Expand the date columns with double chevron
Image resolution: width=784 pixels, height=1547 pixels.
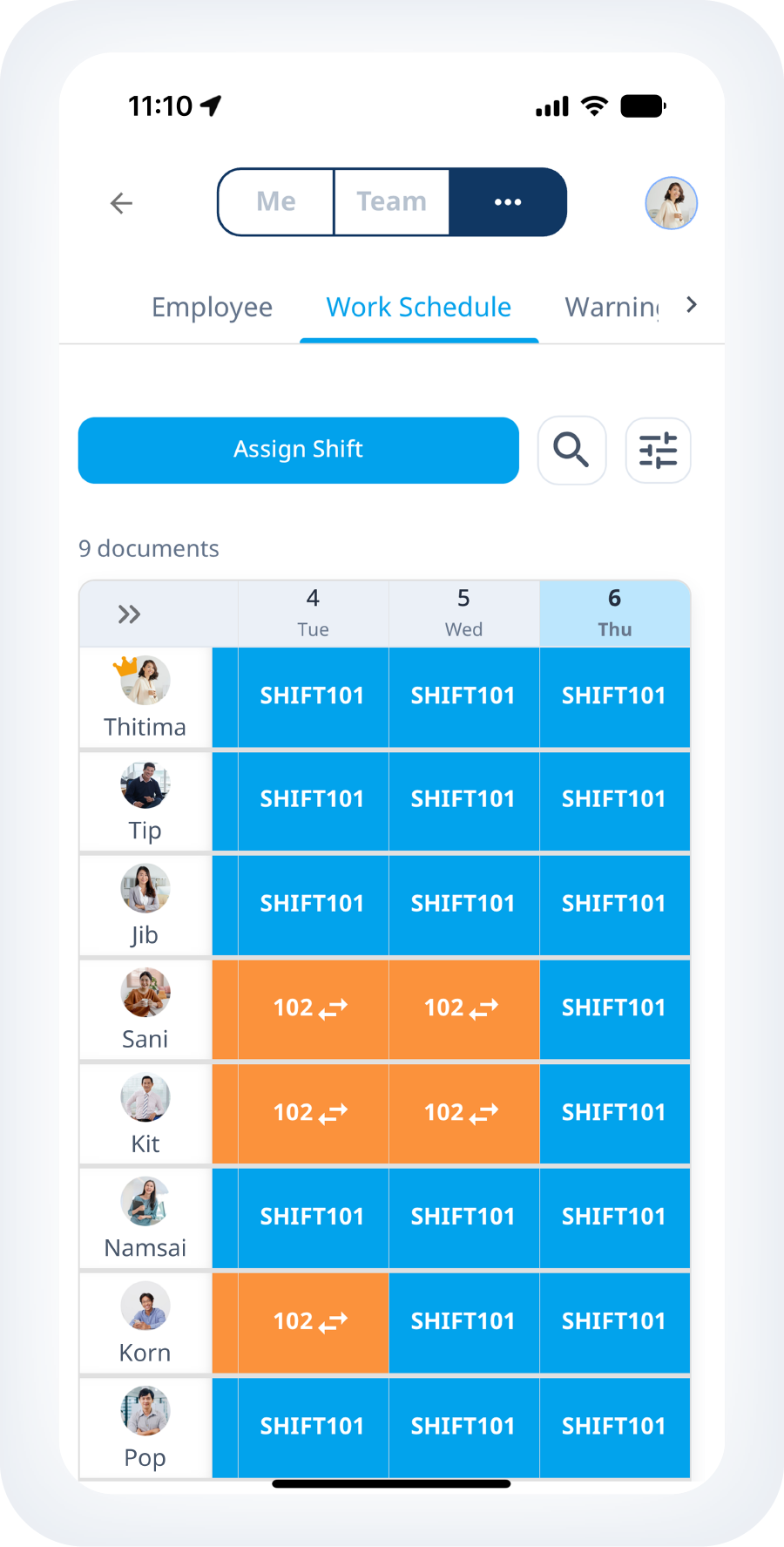pyautogui.click(x=129, y=614)
